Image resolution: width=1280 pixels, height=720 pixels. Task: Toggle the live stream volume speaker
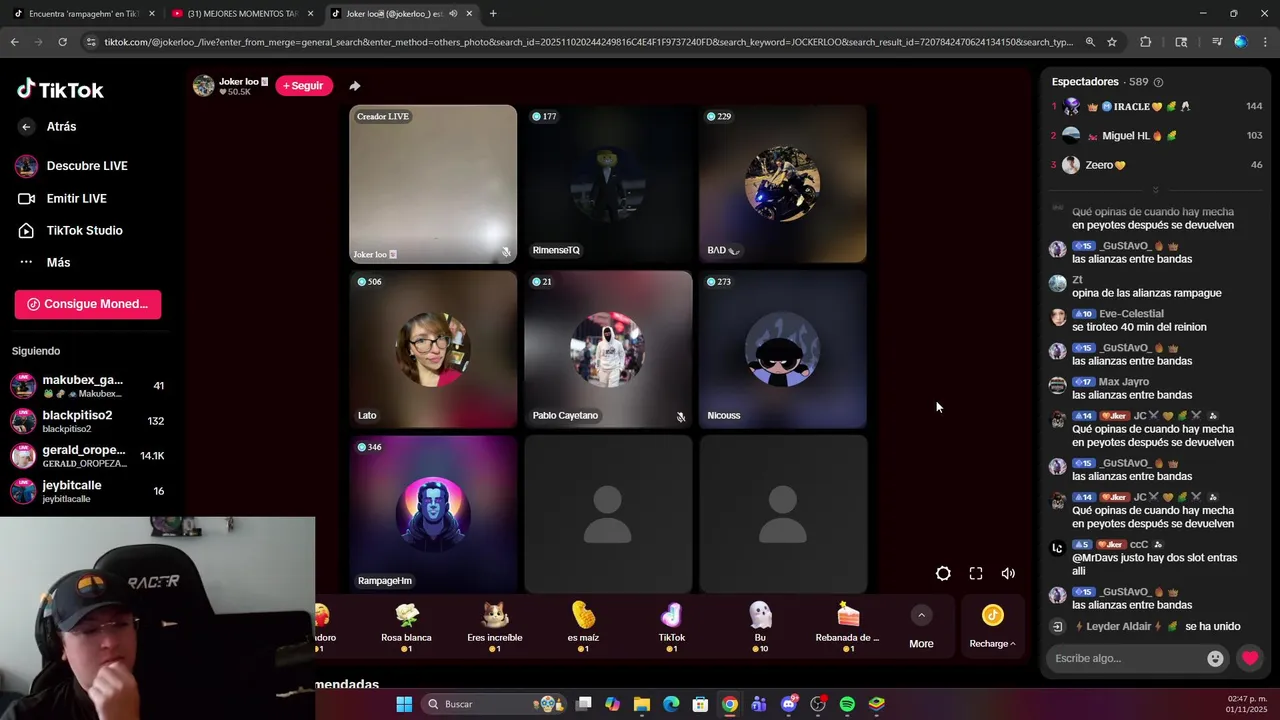point(1008,573)
